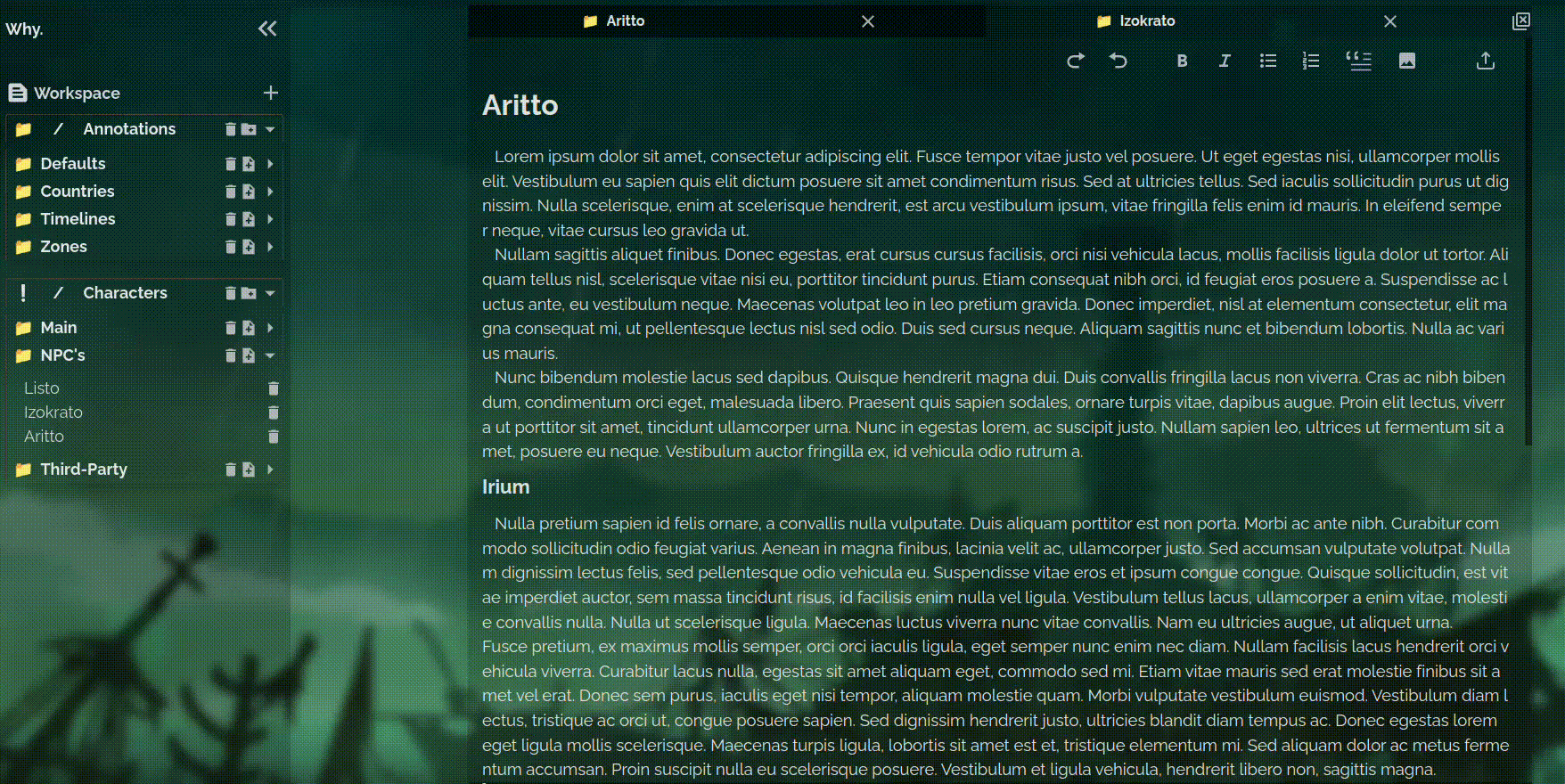Expand the Defaults folder
This screenshot has width=1565, height=784.
(270, 164)
